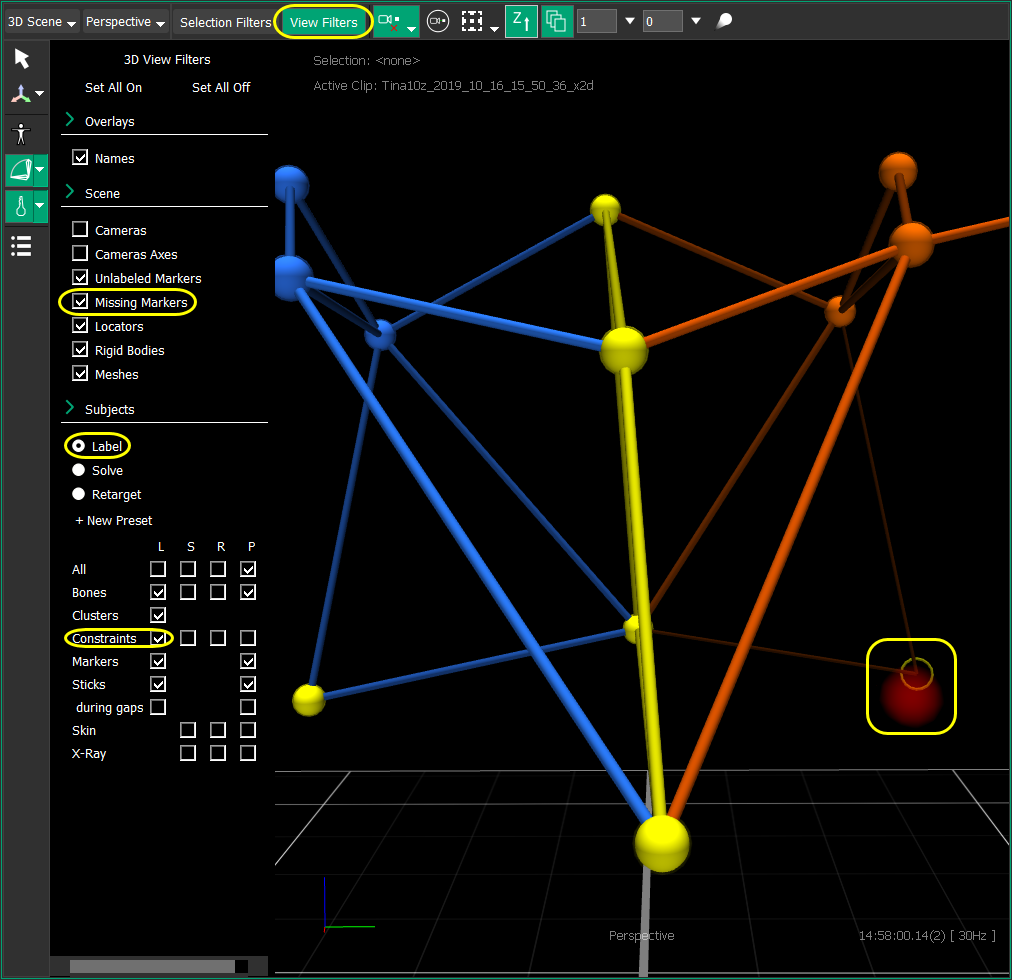Click the circled camera icon
The image size is (1012, 980).
pyautogui.click(x=437, y=21)
